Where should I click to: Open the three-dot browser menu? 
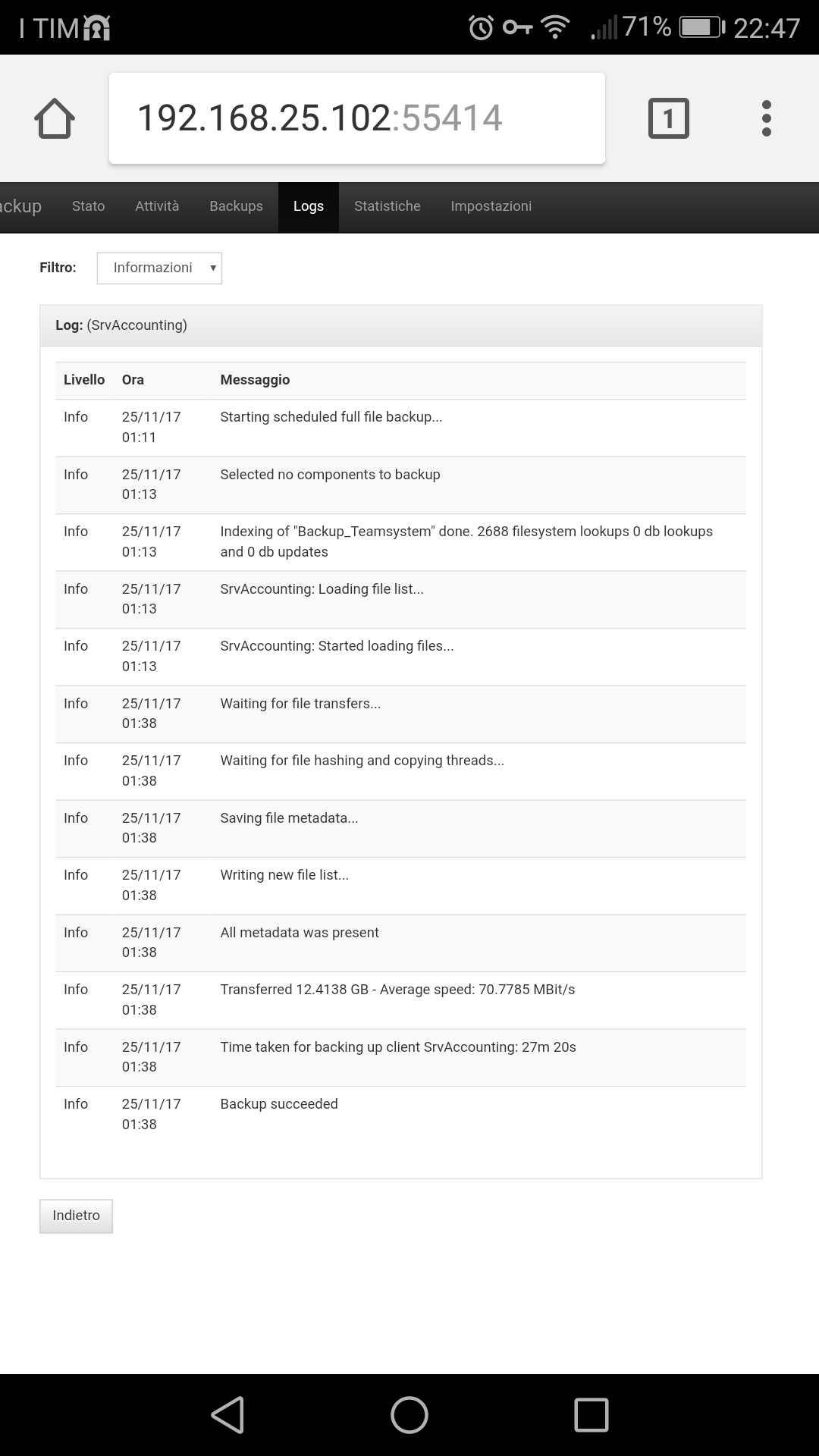pyautogui.click(x=767, y=118)
